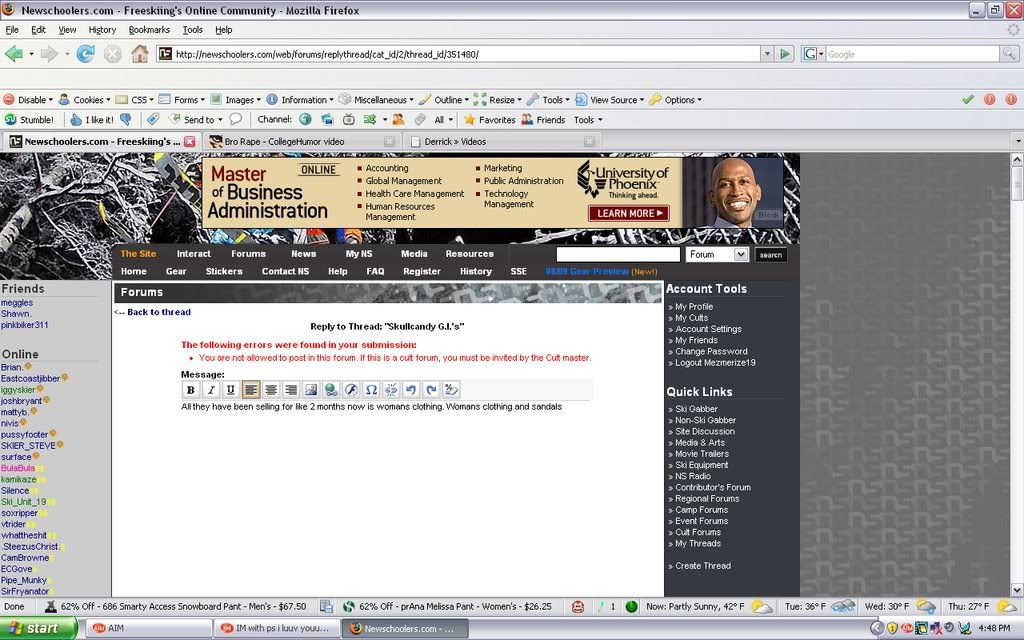The image size is (1024, 640).
Task: Open the Forum search scope dropdown
Action: (x=718, y=255)
